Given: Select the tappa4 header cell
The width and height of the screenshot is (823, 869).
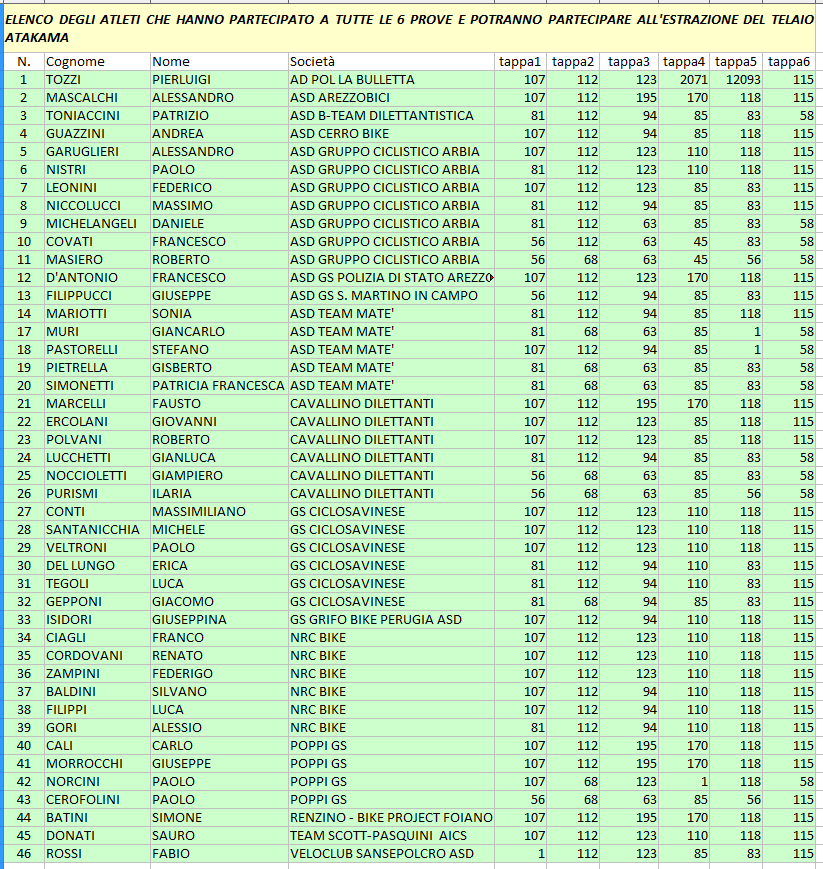Looking at the screenshot, I should point(684,62).
